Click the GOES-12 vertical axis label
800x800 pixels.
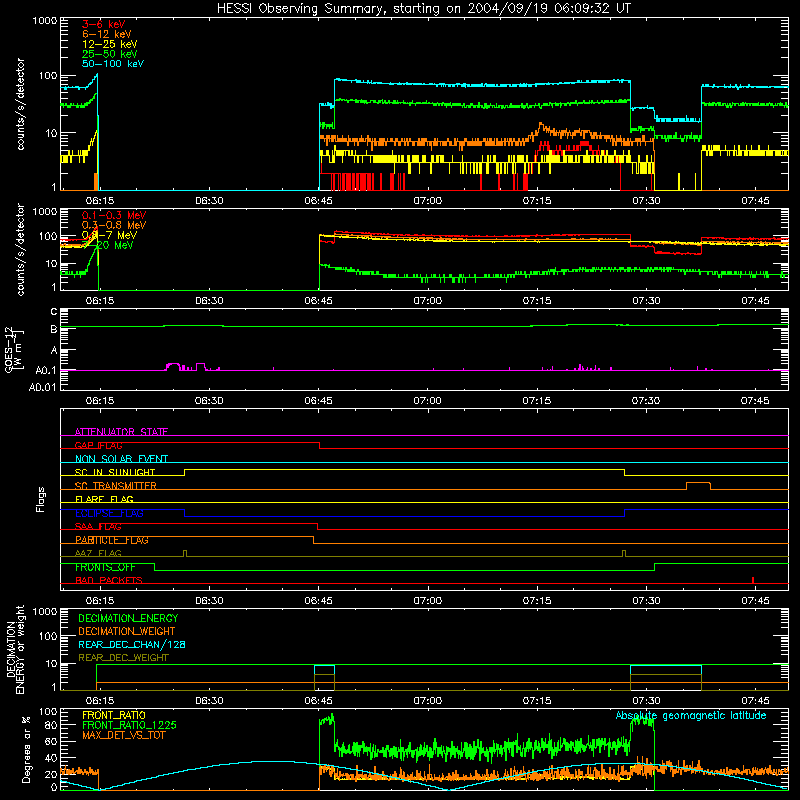coord(14,349)
